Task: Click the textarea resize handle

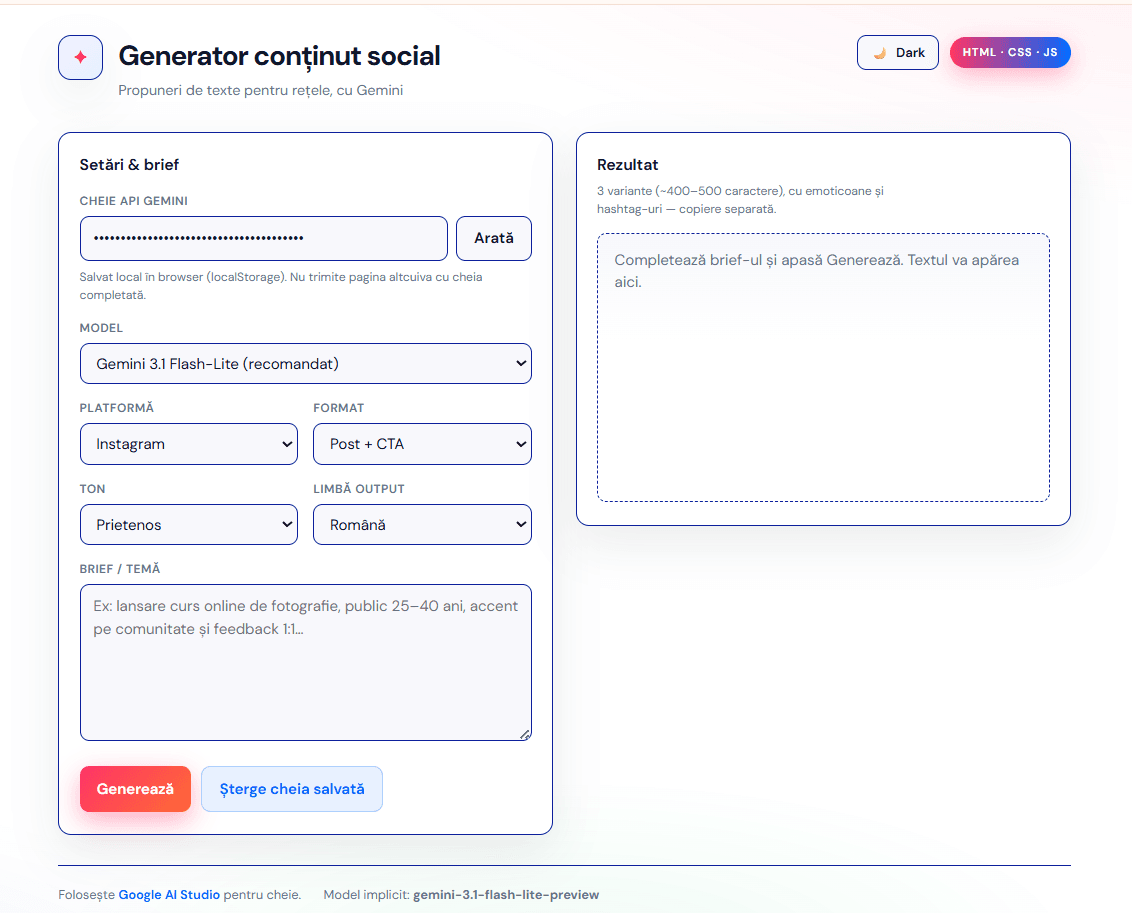Action: click(525, 734)
